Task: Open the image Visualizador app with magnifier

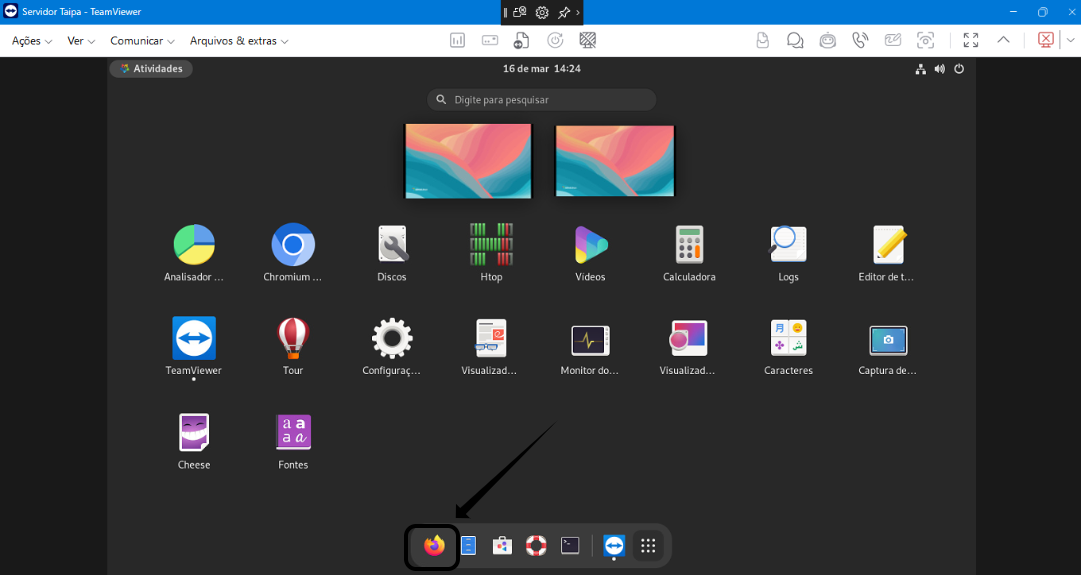Action: tap(689, 338)
